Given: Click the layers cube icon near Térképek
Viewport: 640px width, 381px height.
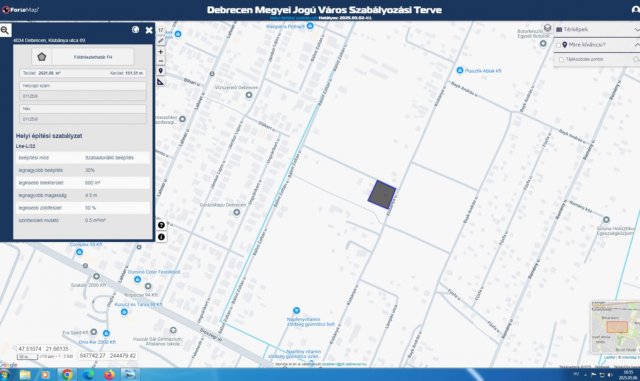Looking at the screenshot, I should click(547, 28).
